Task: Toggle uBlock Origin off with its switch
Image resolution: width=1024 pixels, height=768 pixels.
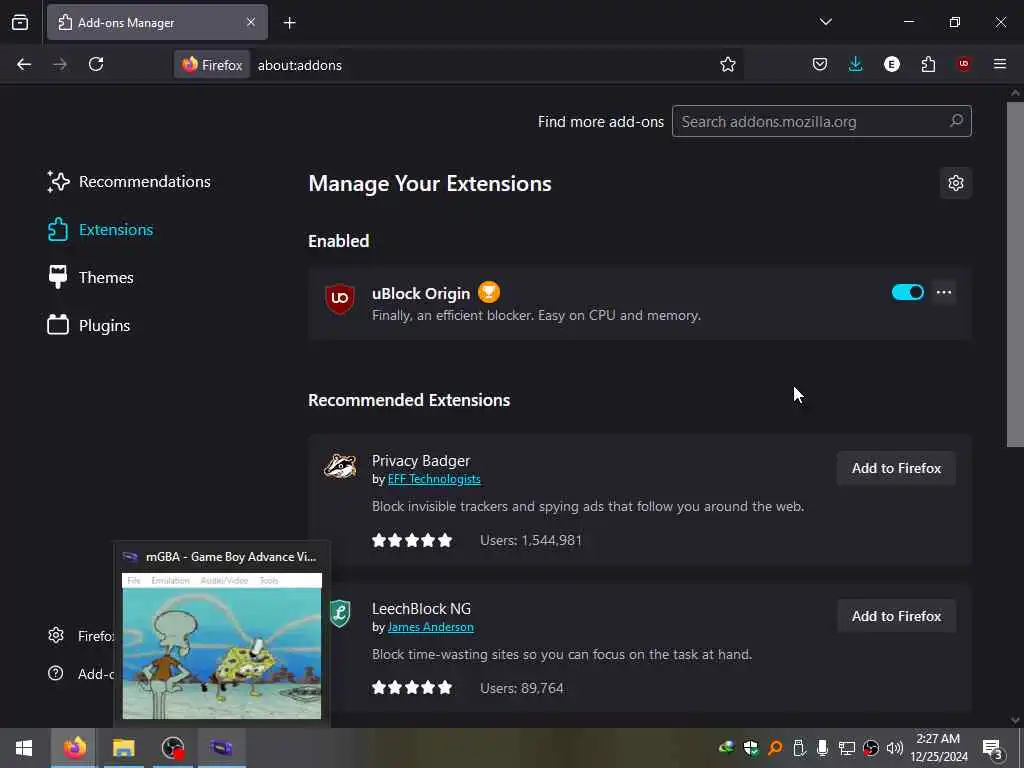Action: [907, 292]
